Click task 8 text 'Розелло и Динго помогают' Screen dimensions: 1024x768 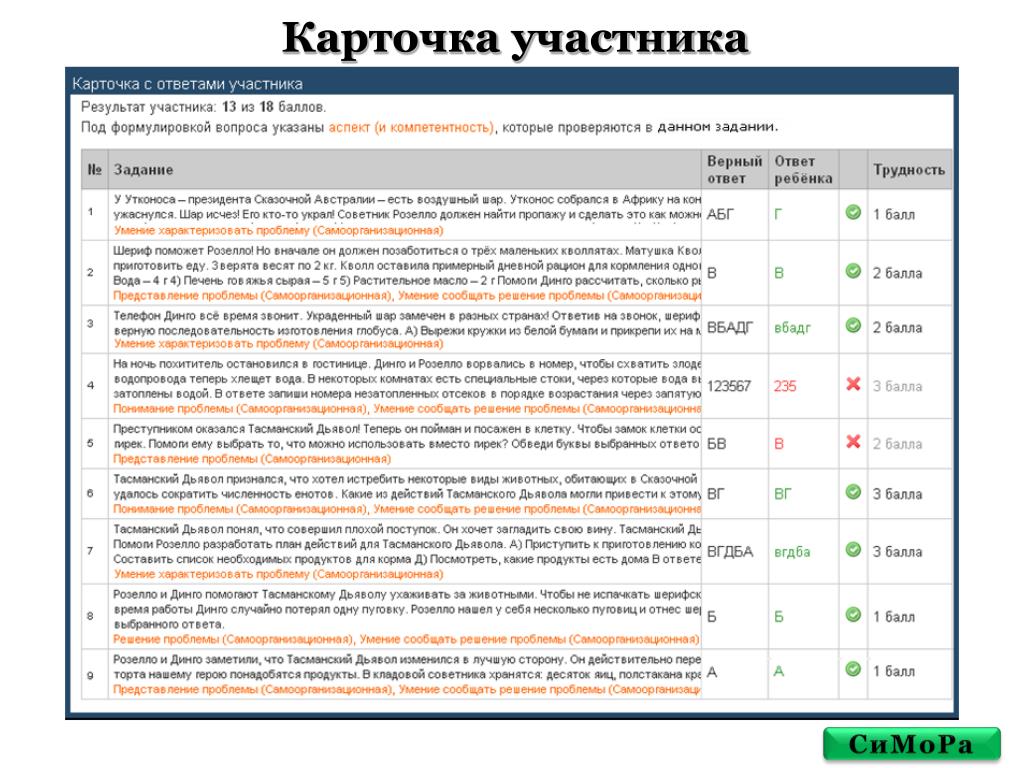coord(407,609)
